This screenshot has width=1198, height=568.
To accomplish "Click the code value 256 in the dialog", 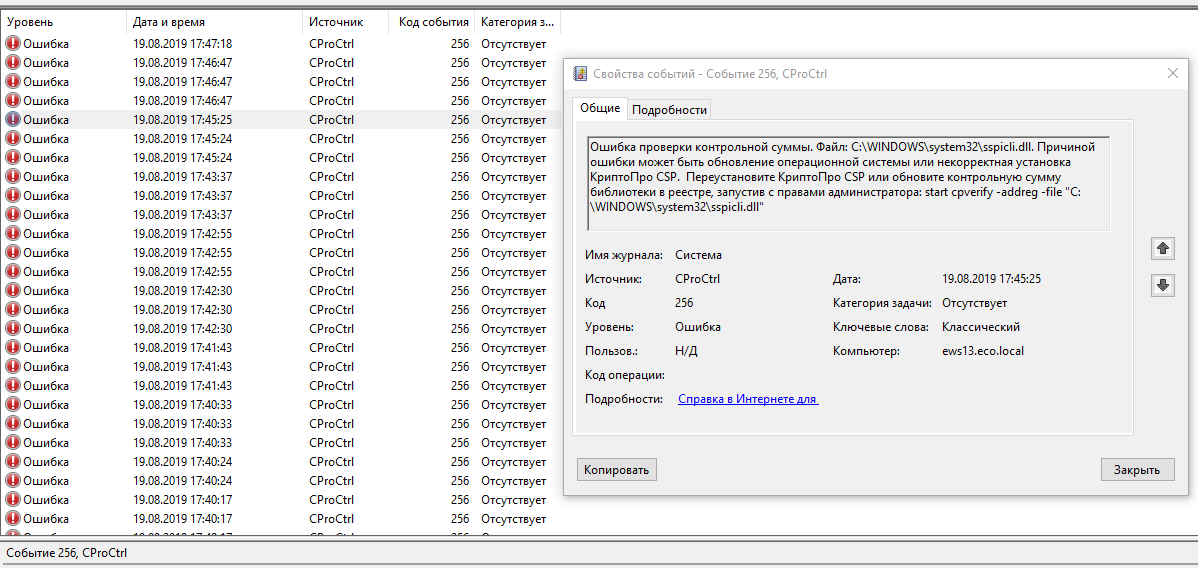I will (685, 303).
